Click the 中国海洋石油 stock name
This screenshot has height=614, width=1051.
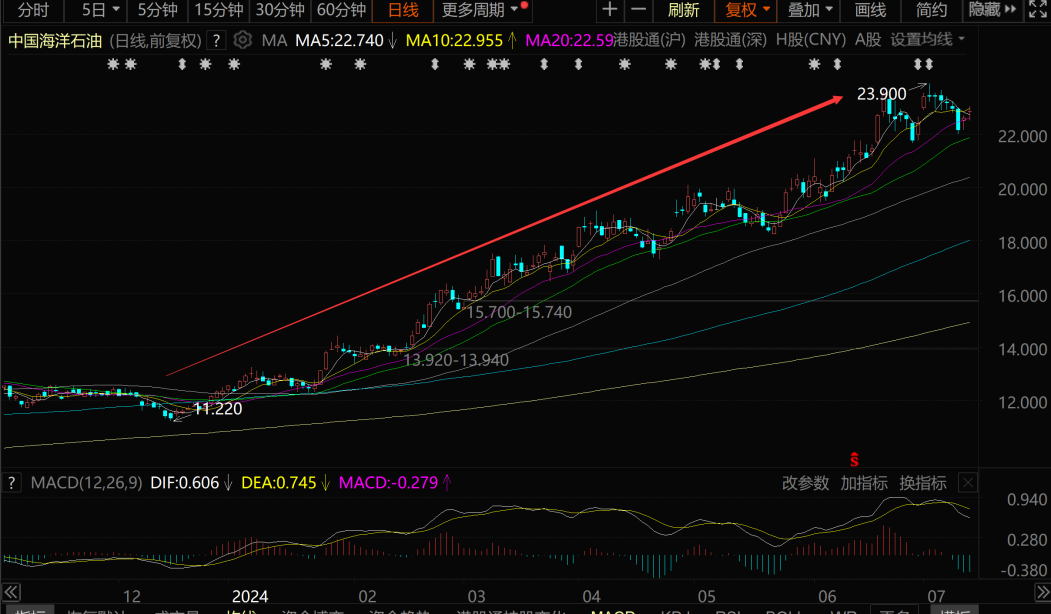tap(55, 41)
